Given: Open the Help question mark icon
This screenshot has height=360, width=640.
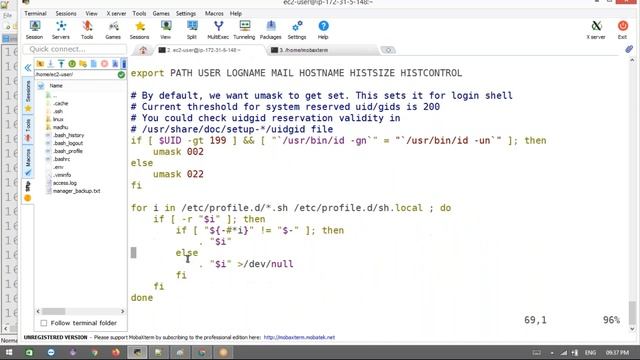Looking at the screenshot, I should click(x=323, y=30).
